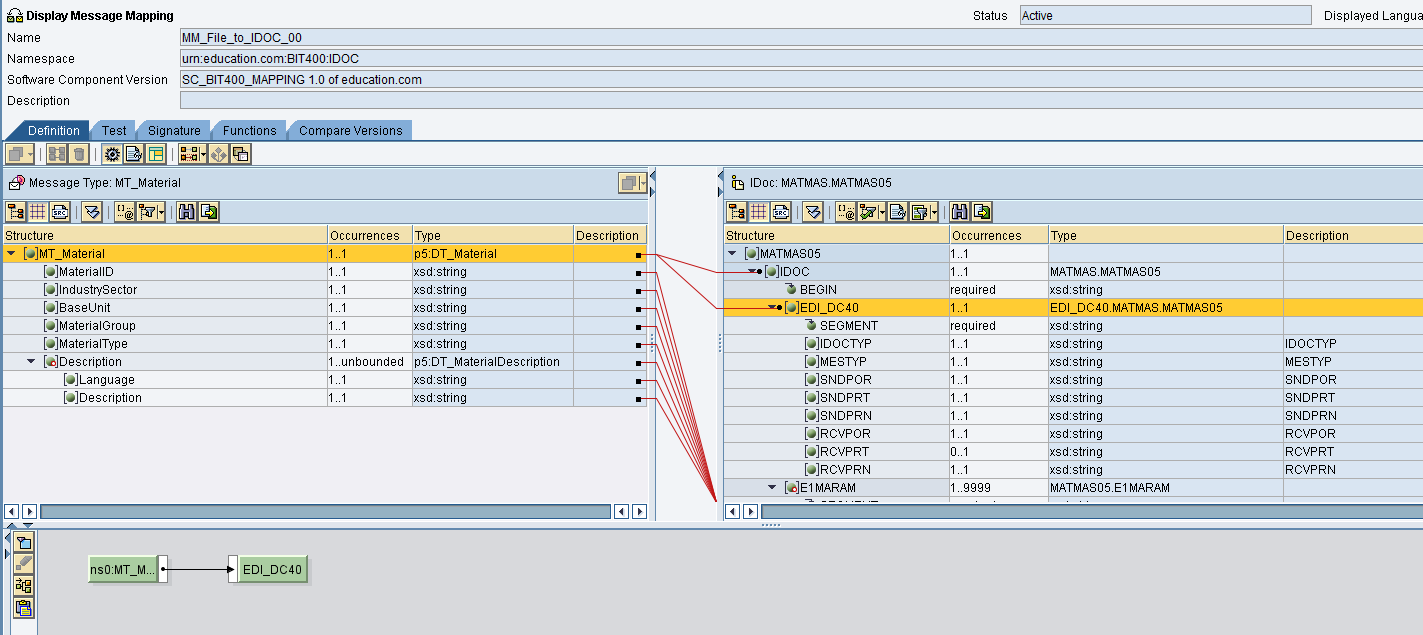Viewport: 1423px width, 635px height.
Task: Open the Functions tab
Action: click(249, 131)
